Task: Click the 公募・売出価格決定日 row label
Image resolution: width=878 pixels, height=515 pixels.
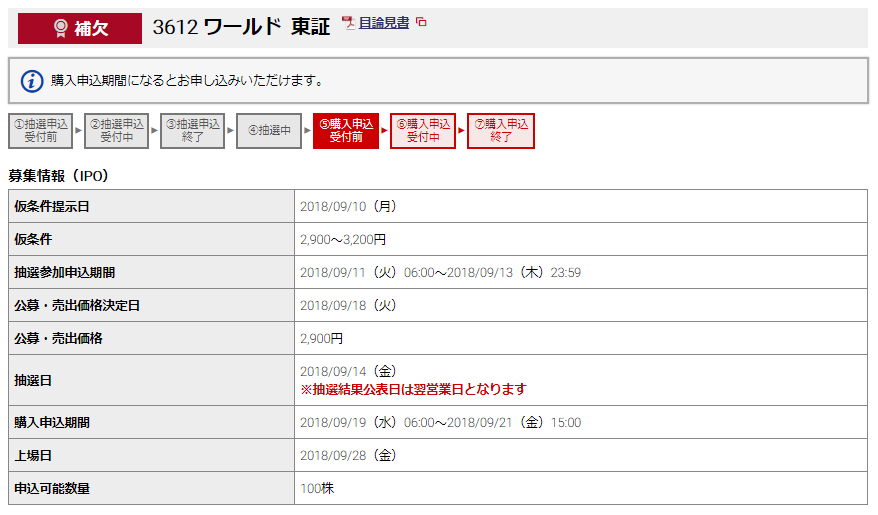Action: 77,306
